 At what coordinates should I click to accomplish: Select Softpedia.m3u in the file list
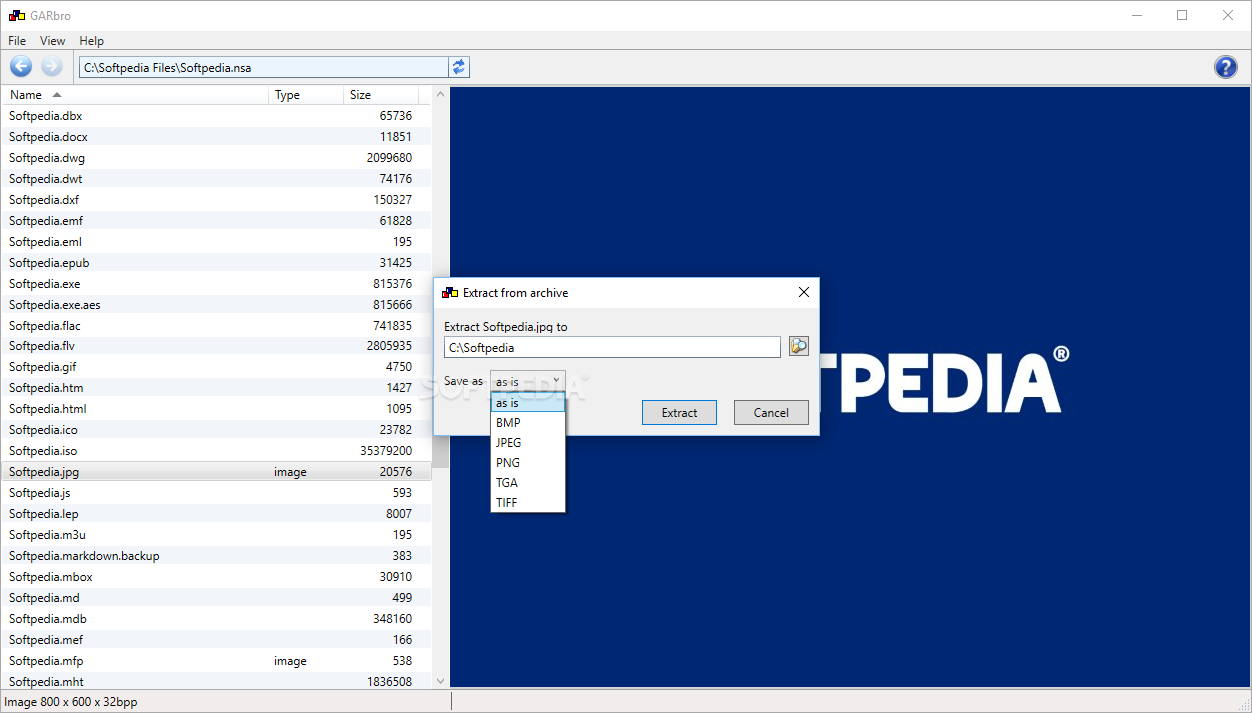pos(217,535)
